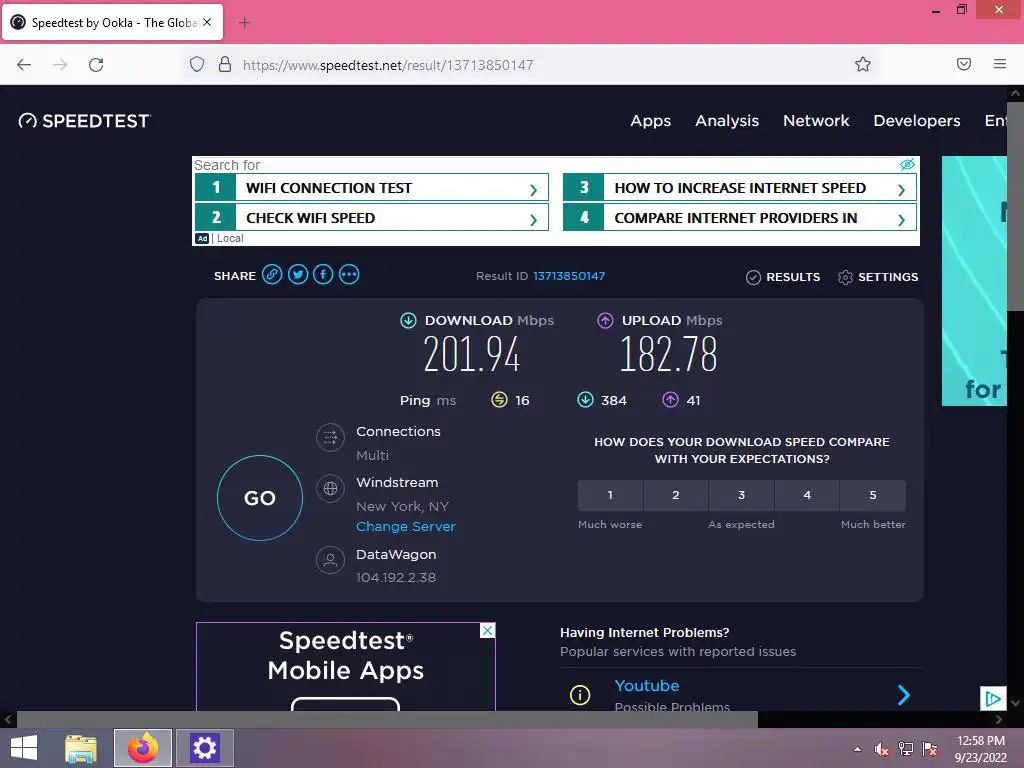The width and height of the screenshot is (1024, 768).
Task: Click the Action Center flag tray icon
Action: tap(930, 749)
